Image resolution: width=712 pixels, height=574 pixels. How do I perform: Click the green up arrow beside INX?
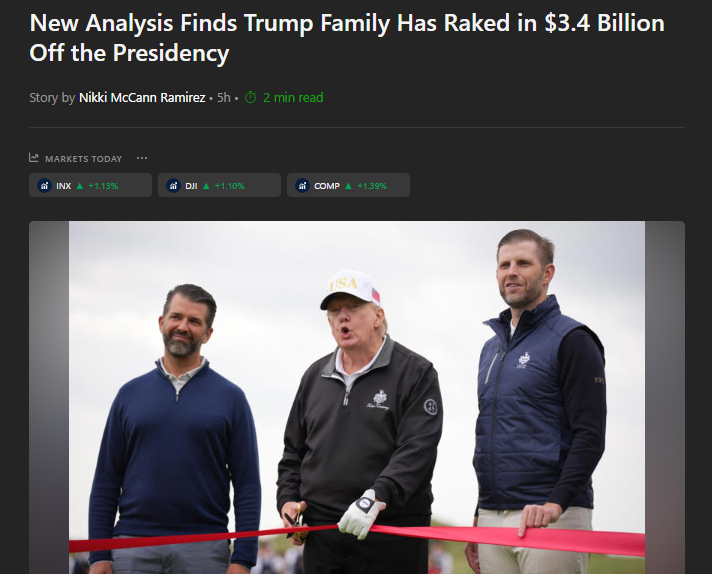point(80,186)
